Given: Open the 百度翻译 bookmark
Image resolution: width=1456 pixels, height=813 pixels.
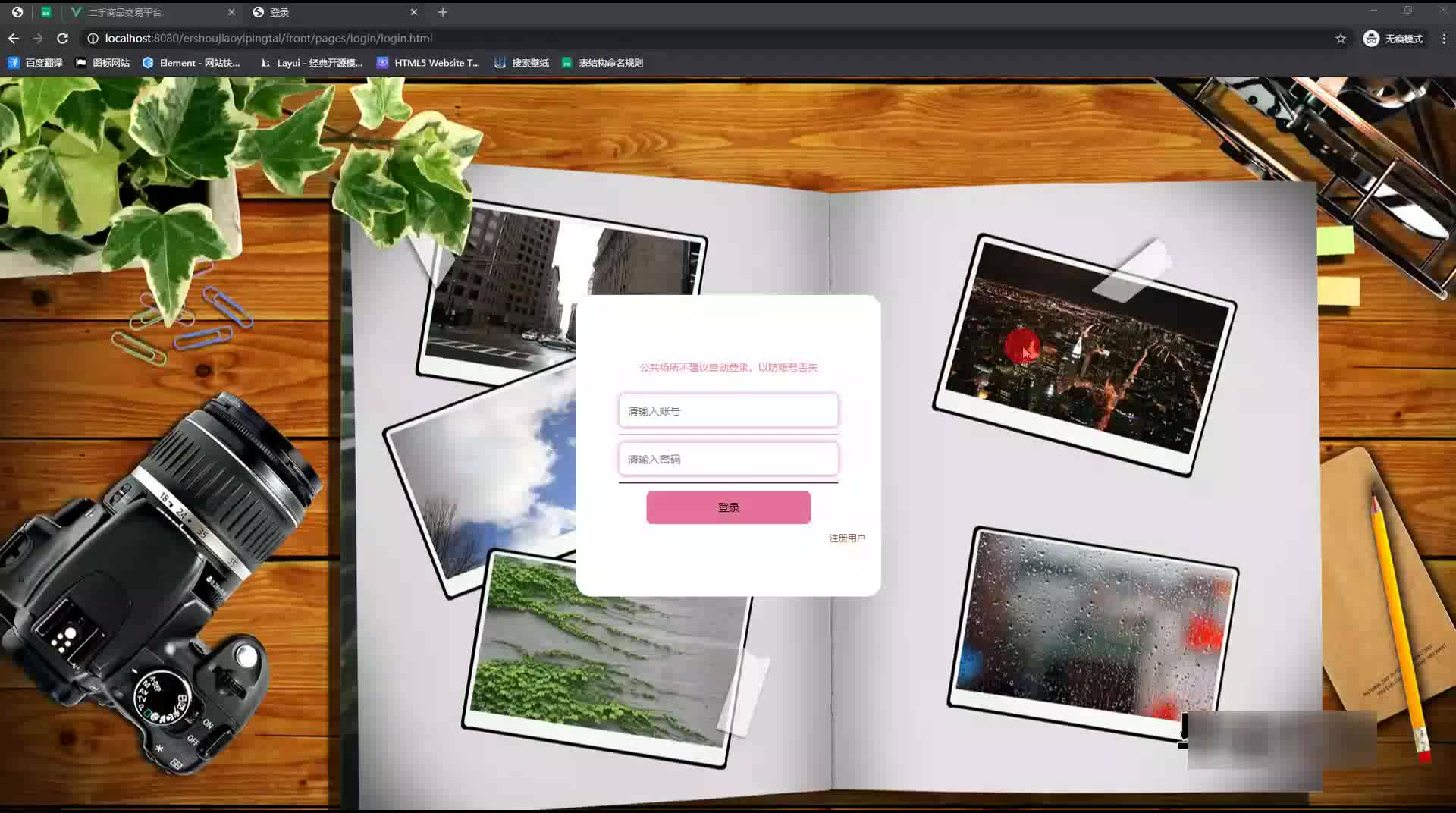Looking at the screenshot, I should pos(35,63).
